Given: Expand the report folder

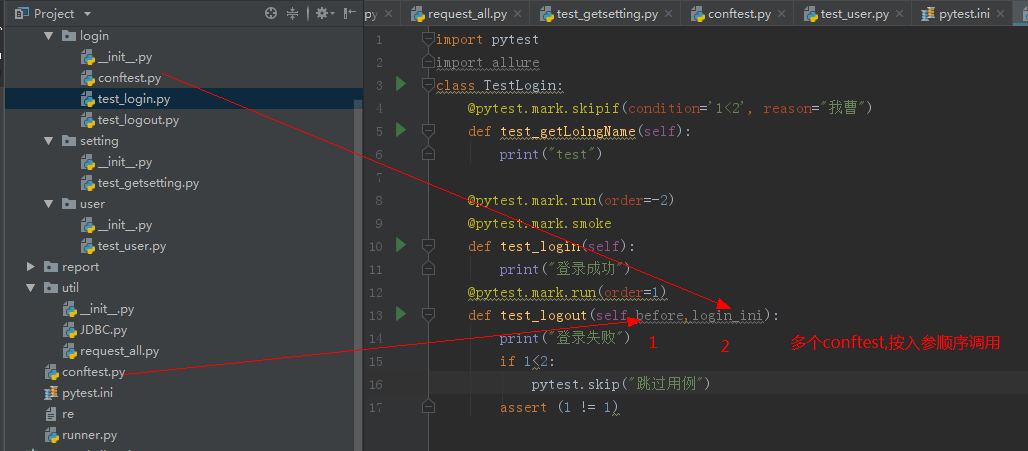Looking at the screenshot, I should [30, 267].
